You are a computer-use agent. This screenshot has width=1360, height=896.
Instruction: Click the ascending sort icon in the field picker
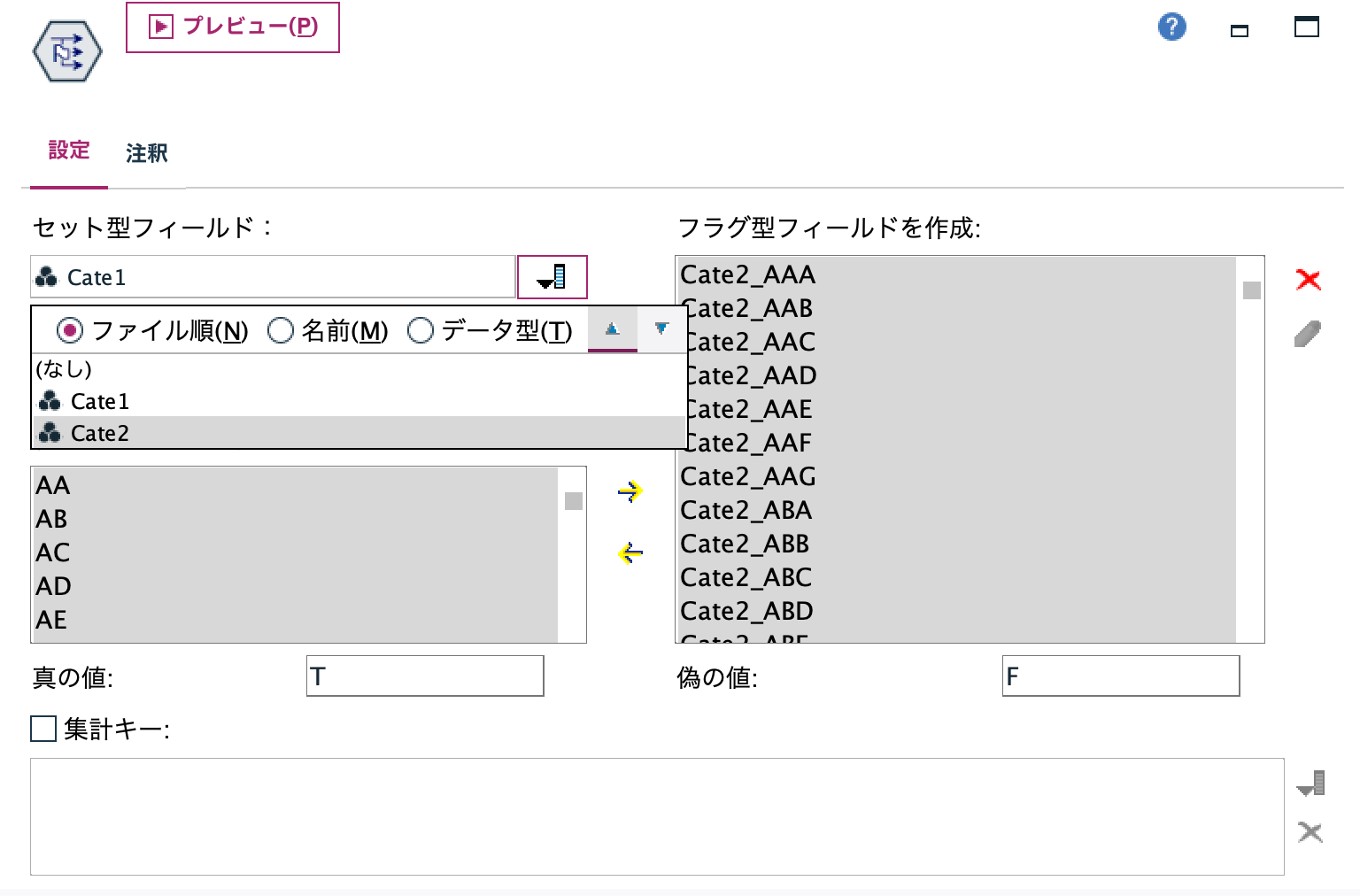click(612, 328)
